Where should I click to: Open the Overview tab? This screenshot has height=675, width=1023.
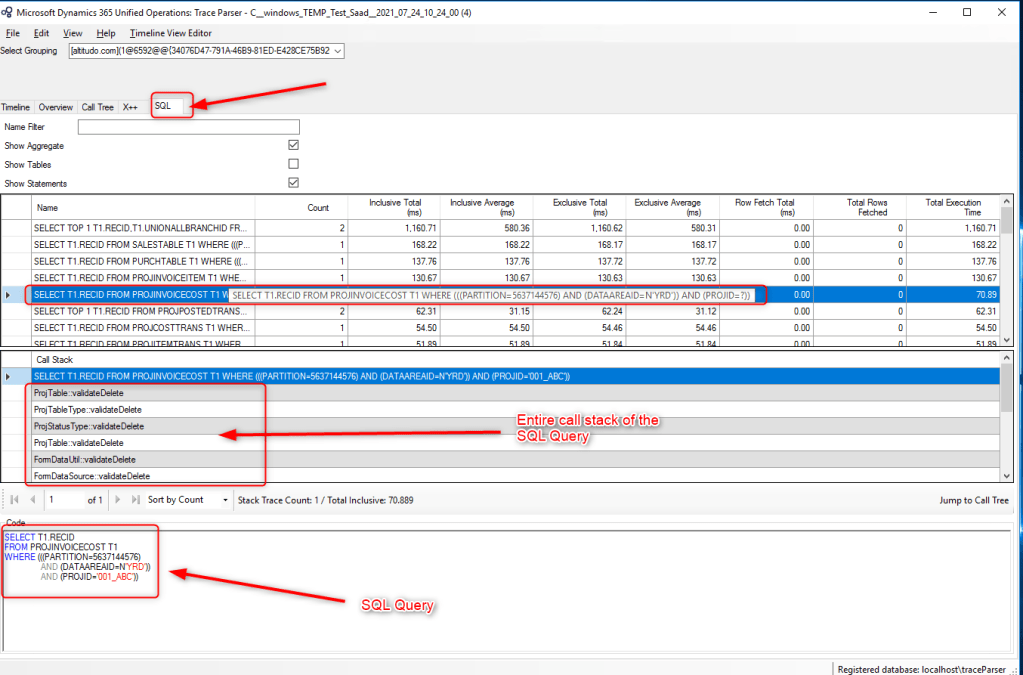(x=55, y=107)
